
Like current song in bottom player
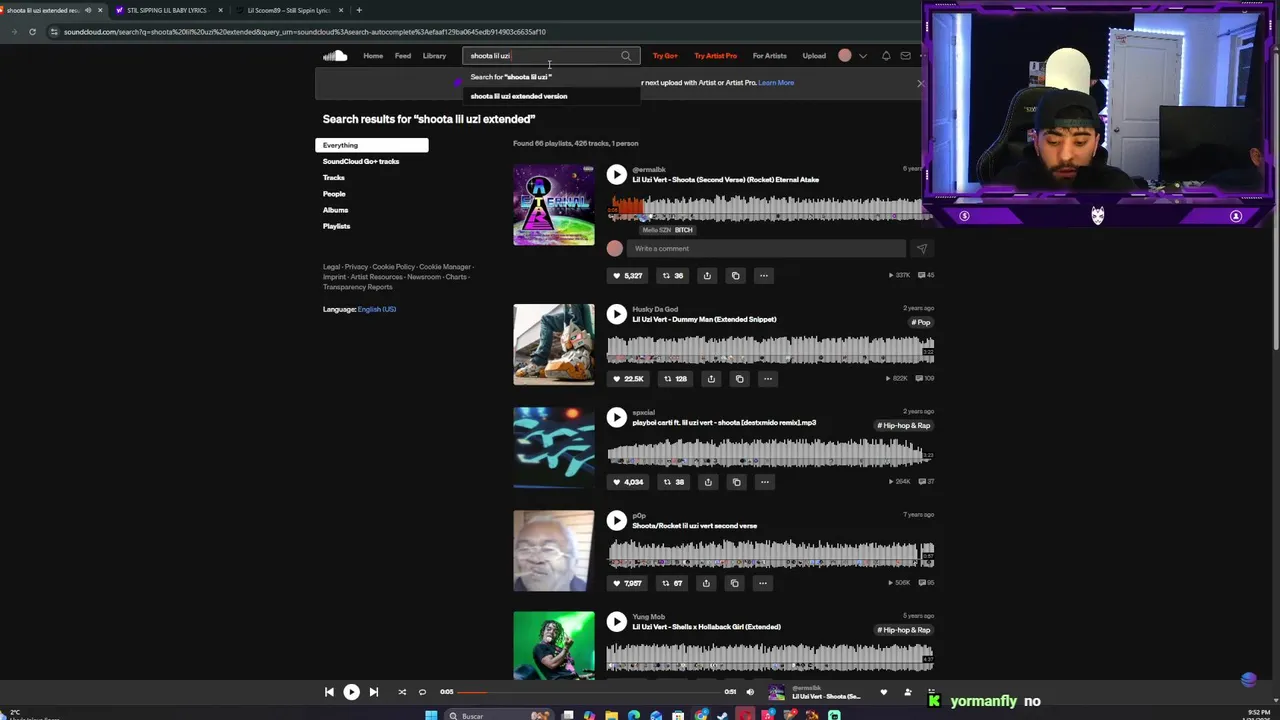883,692
